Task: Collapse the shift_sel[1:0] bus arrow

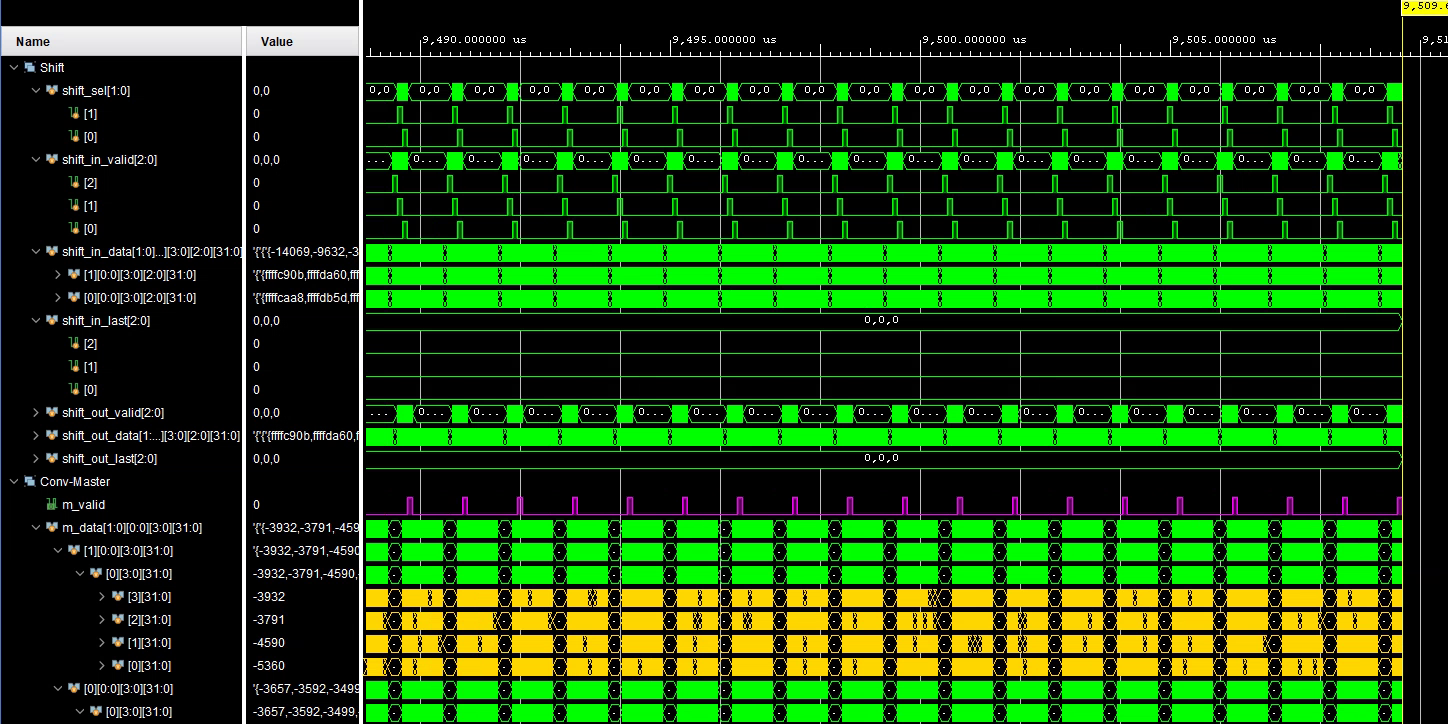Action: (x=37, y=91)
